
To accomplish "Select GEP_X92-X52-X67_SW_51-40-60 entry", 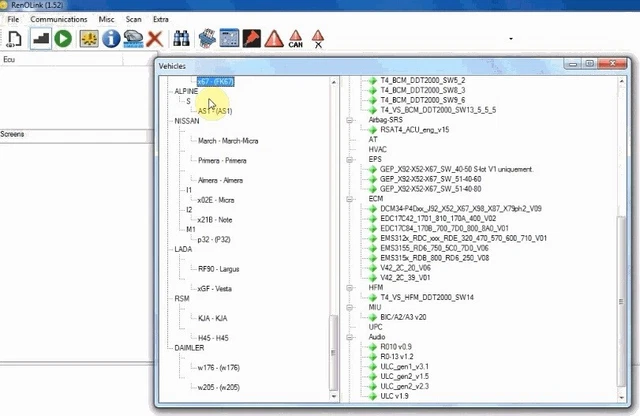I will pyautogui.click(x=430, y=179).
